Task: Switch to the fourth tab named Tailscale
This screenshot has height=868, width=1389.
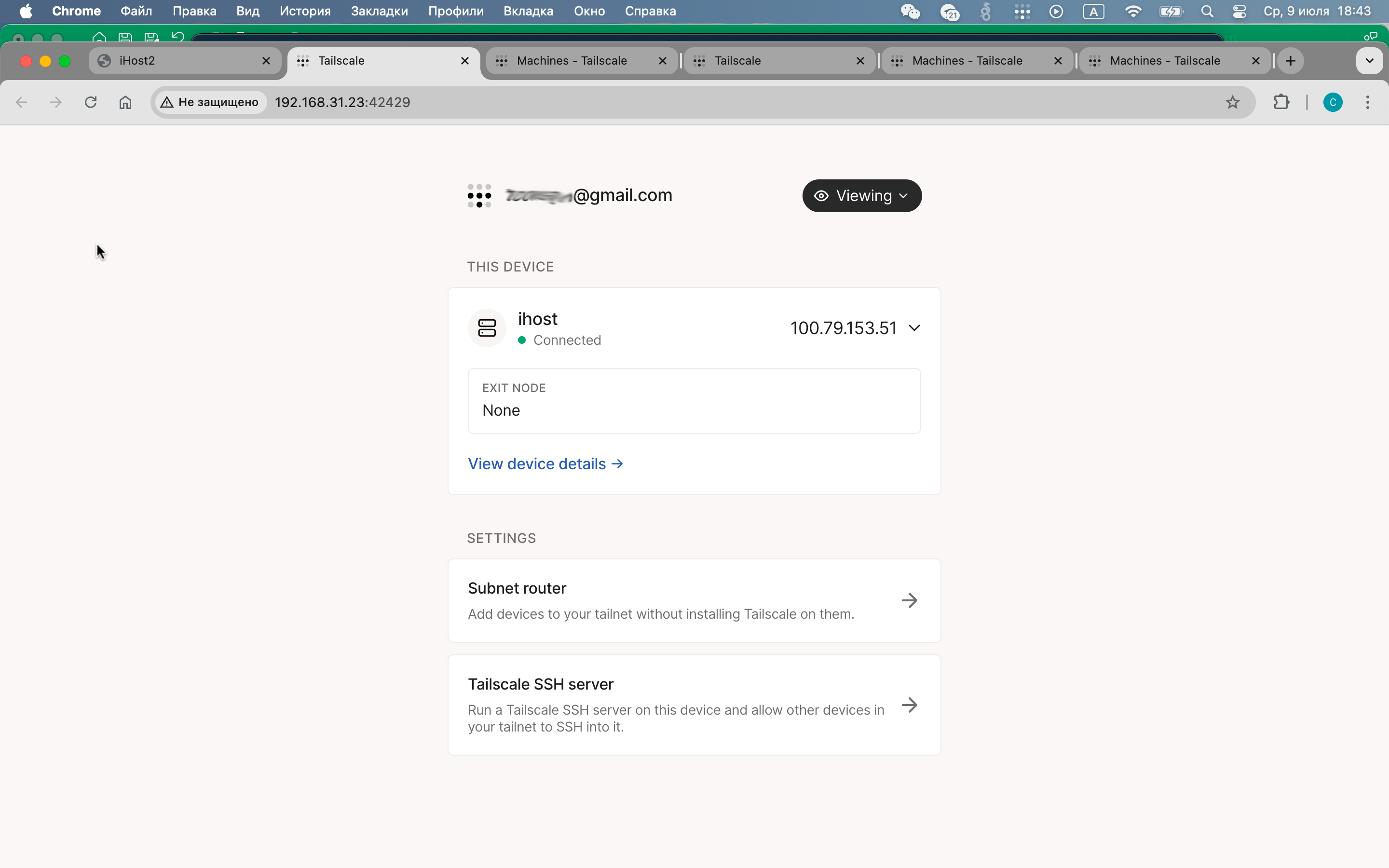Action: 779,61
